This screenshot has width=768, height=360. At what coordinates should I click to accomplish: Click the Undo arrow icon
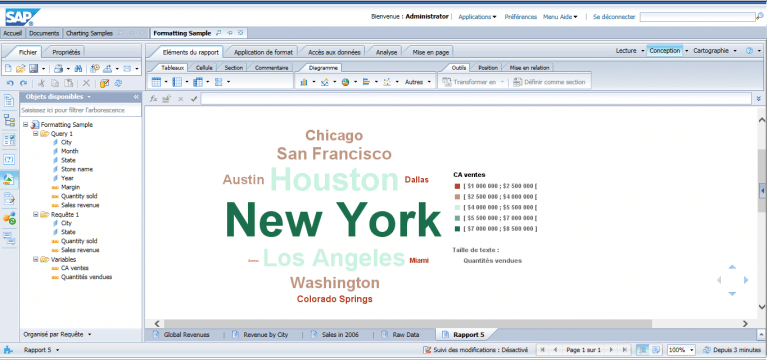tap(10, 83)
